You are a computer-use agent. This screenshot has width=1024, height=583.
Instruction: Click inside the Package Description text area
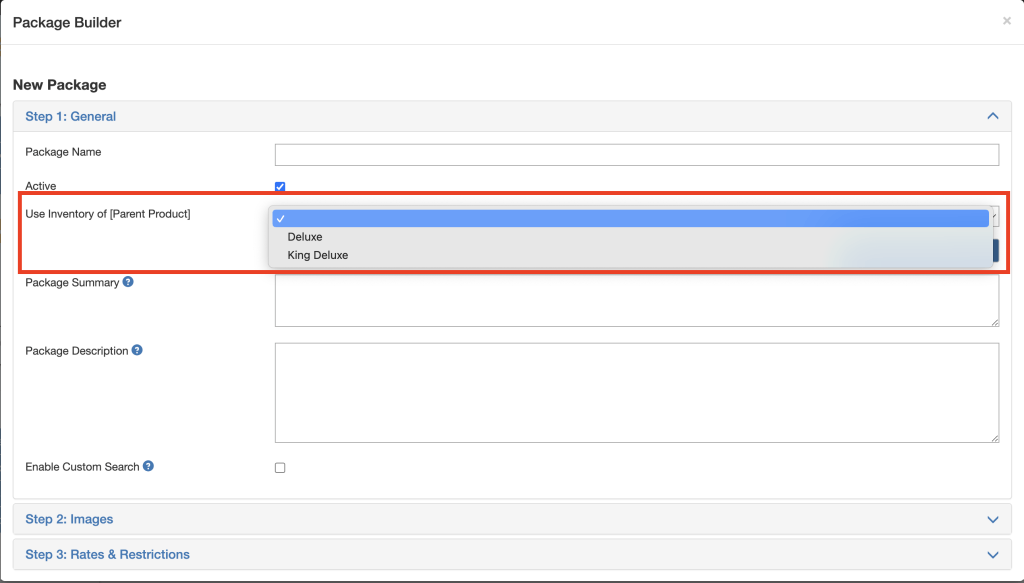click(636, 392)
